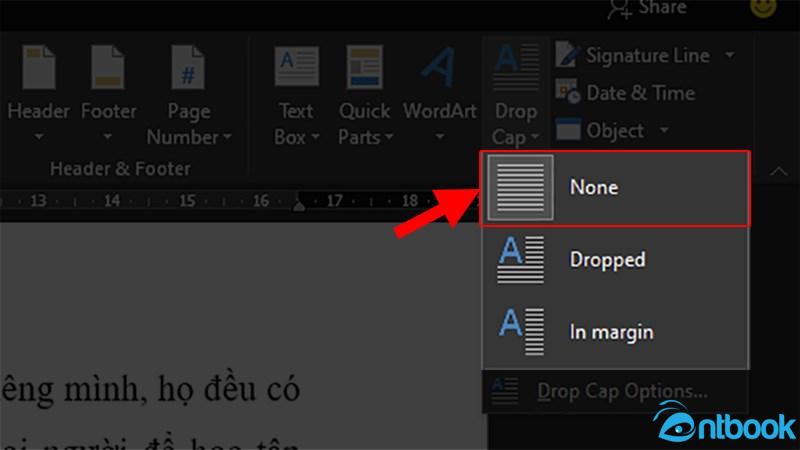This screenshot has height=450, width=800.
Task: Click the Signature Line icon
Action: click(x=568, y=55)
